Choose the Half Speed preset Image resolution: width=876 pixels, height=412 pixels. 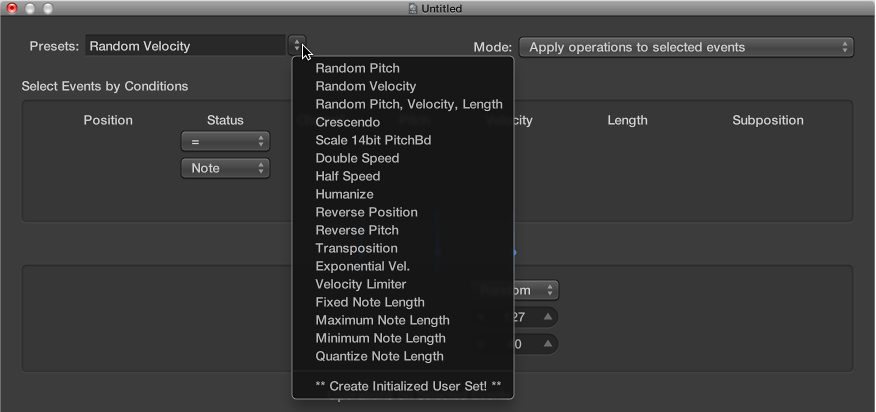(x=403, y=176)
